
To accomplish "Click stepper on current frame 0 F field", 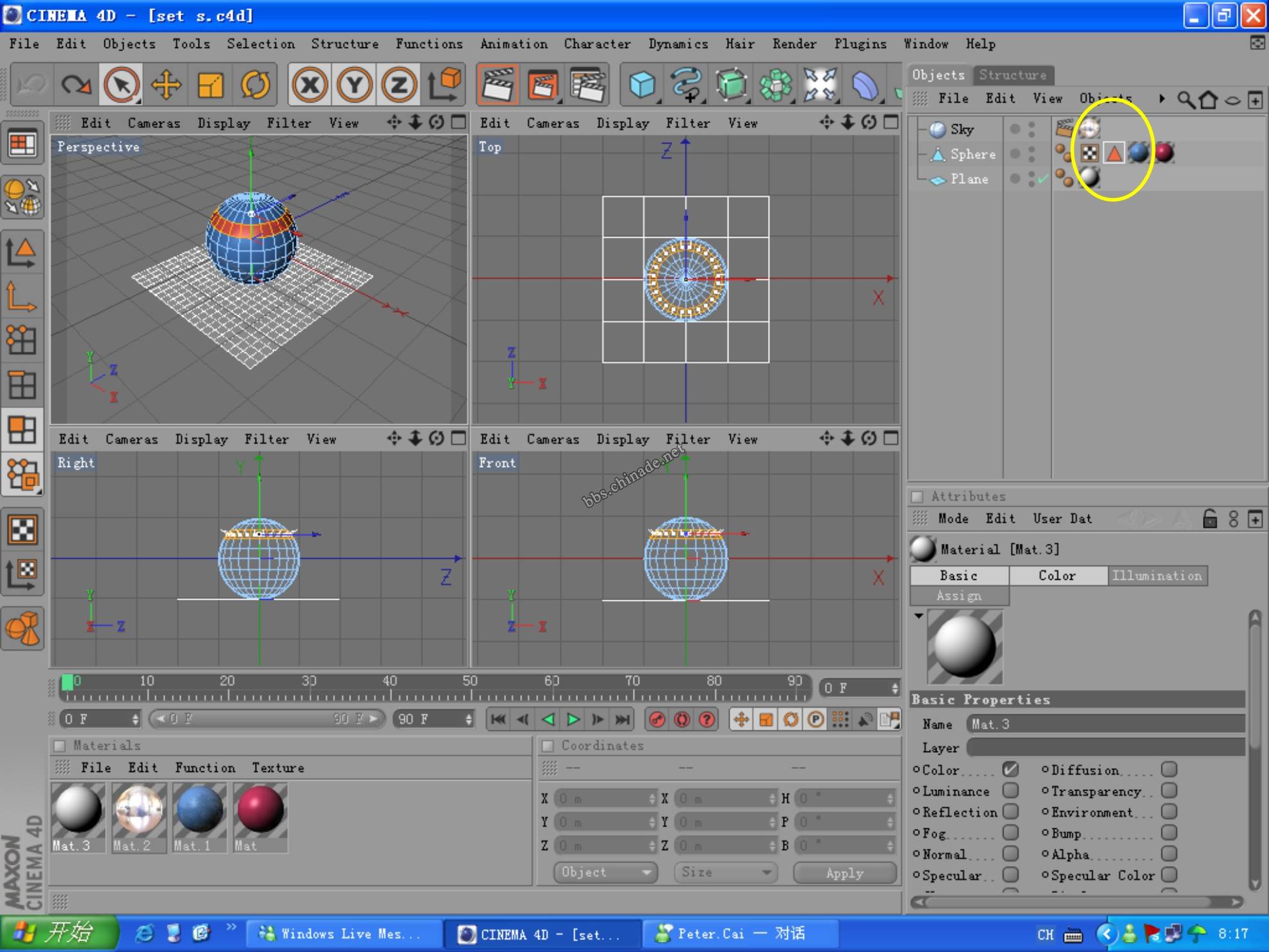I will (x=894, y=688).
